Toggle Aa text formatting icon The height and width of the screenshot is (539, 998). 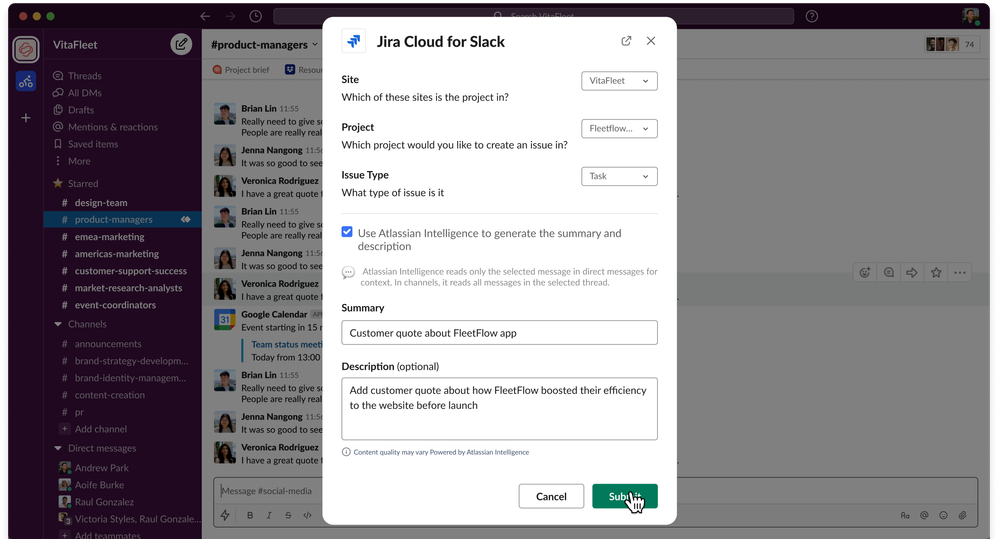click(x=905, y=515)
